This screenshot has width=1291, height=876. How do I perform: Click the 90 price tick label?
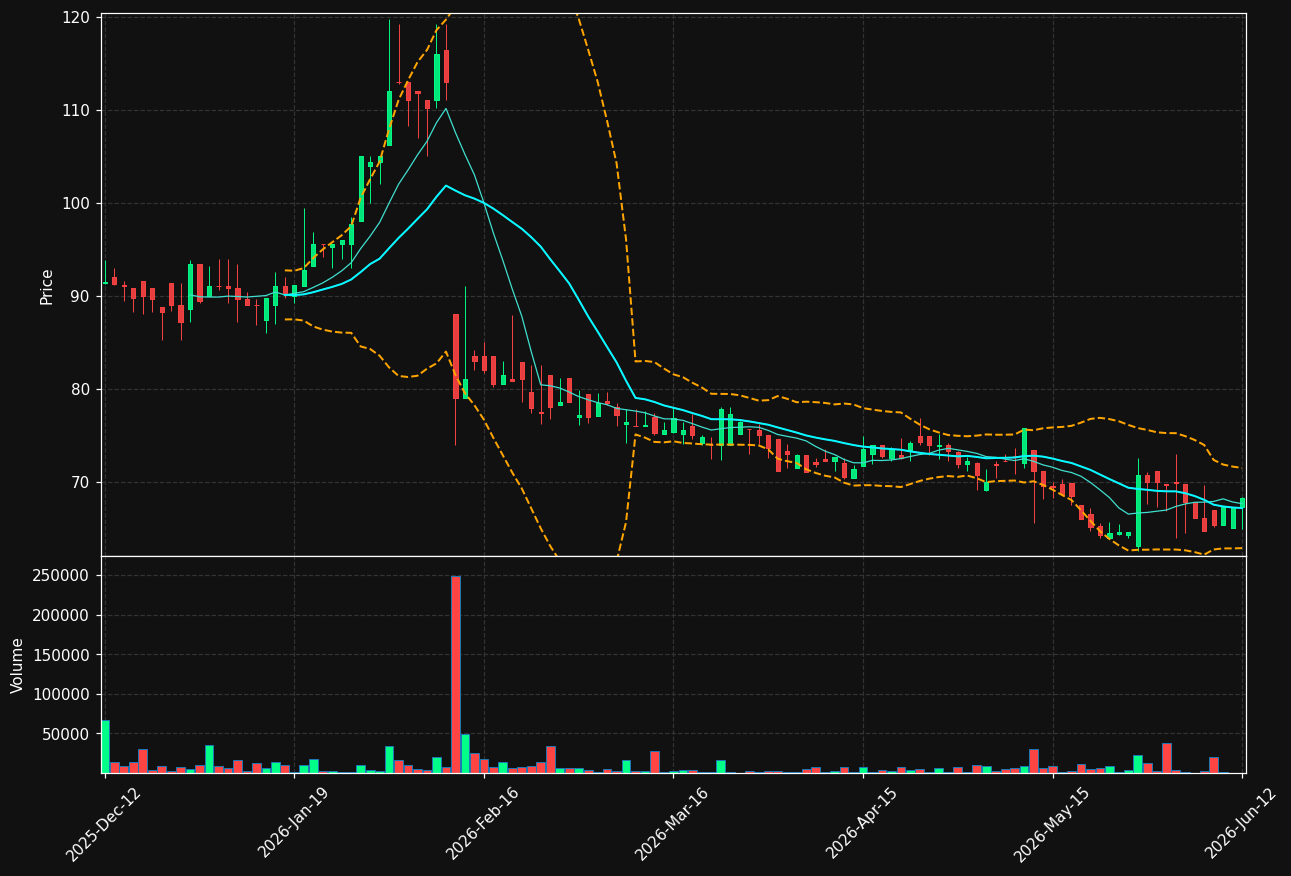[x=81, y=296]
